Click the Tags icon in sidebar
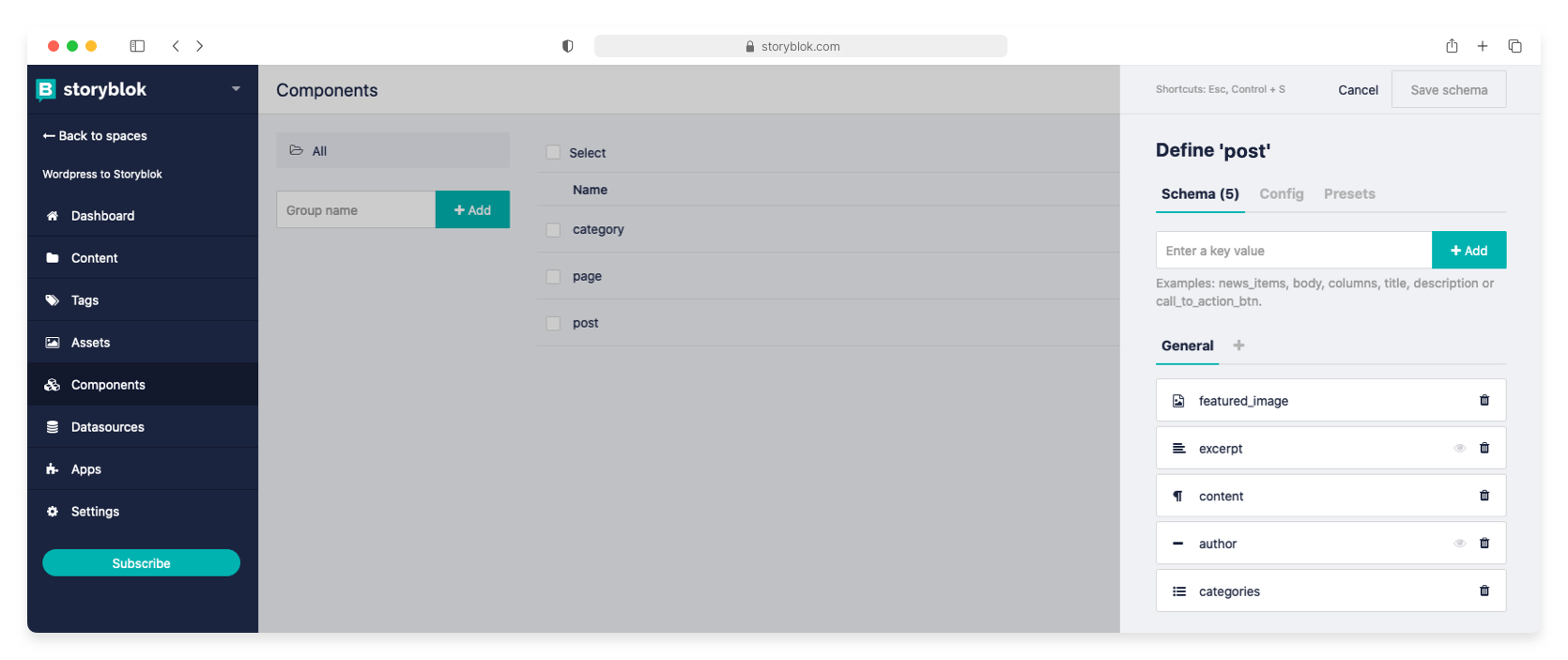 click(x=53, y=300)
